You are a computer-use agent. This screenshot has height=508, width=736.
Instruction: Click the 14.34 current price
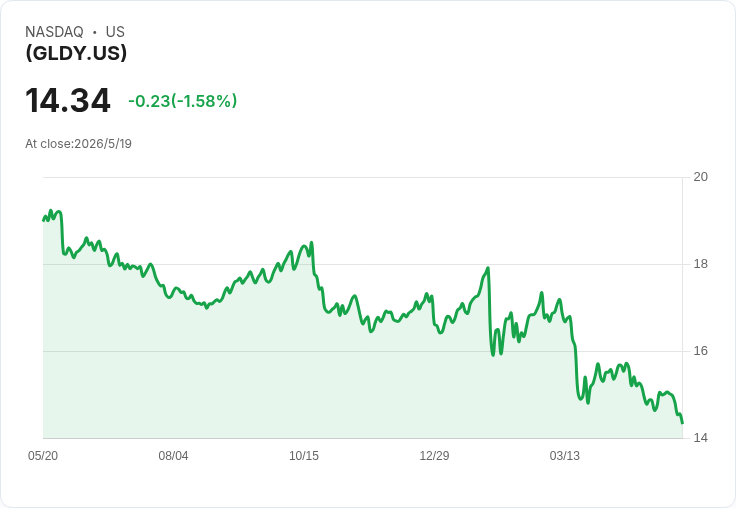coord(68,100)
